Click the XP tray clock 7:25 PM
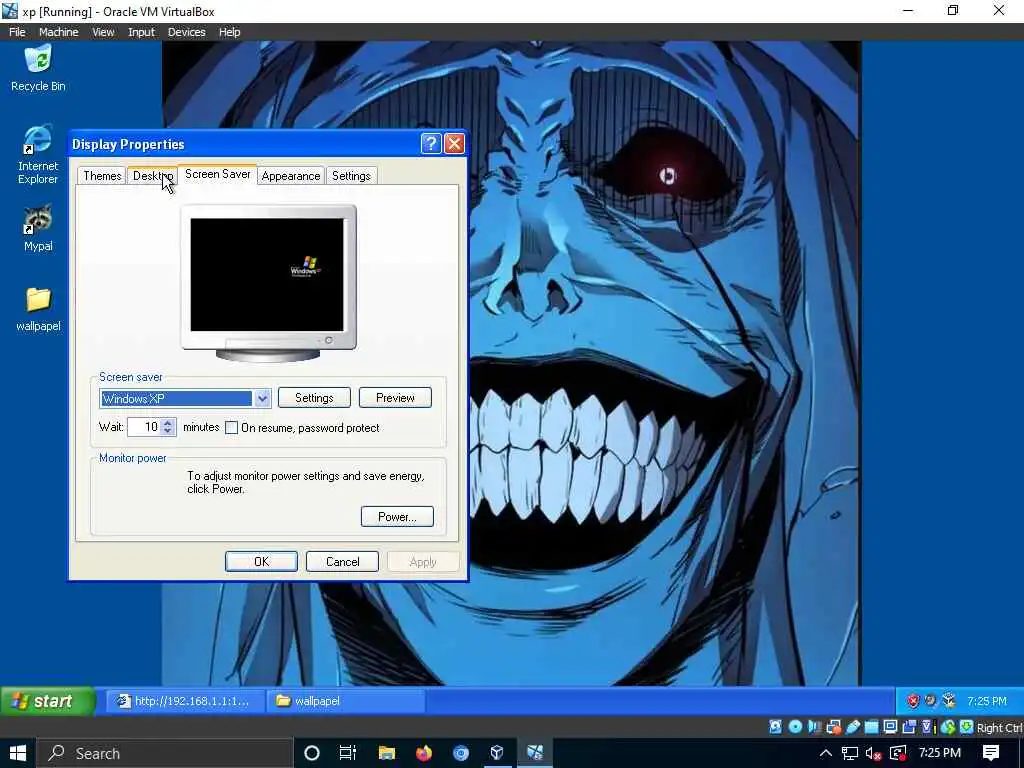Image resolution: width=1024 pixels, height=768 pixels. point(987,701)
